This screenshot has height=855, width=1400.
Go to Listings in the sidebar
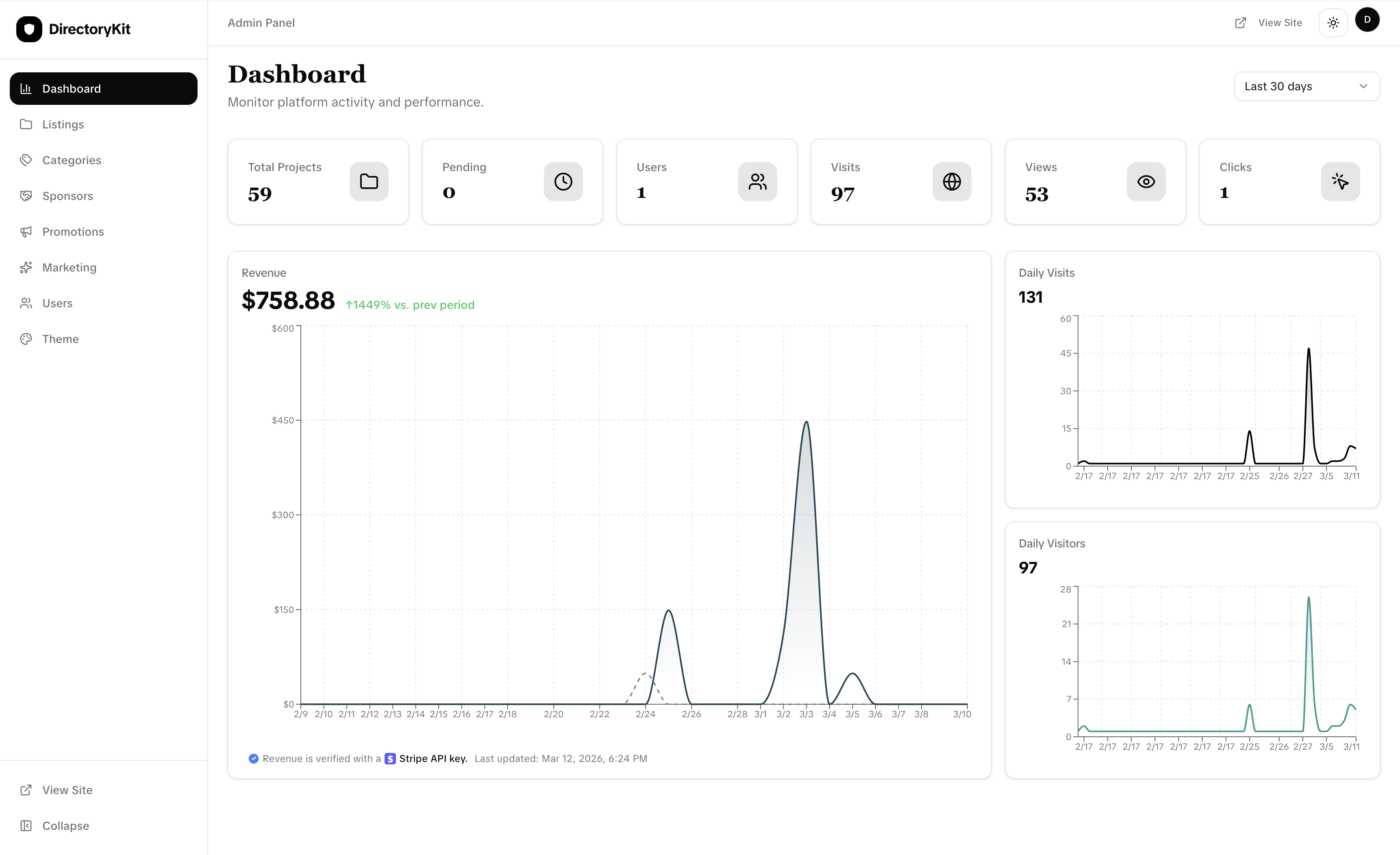click(x=63, y=124)
